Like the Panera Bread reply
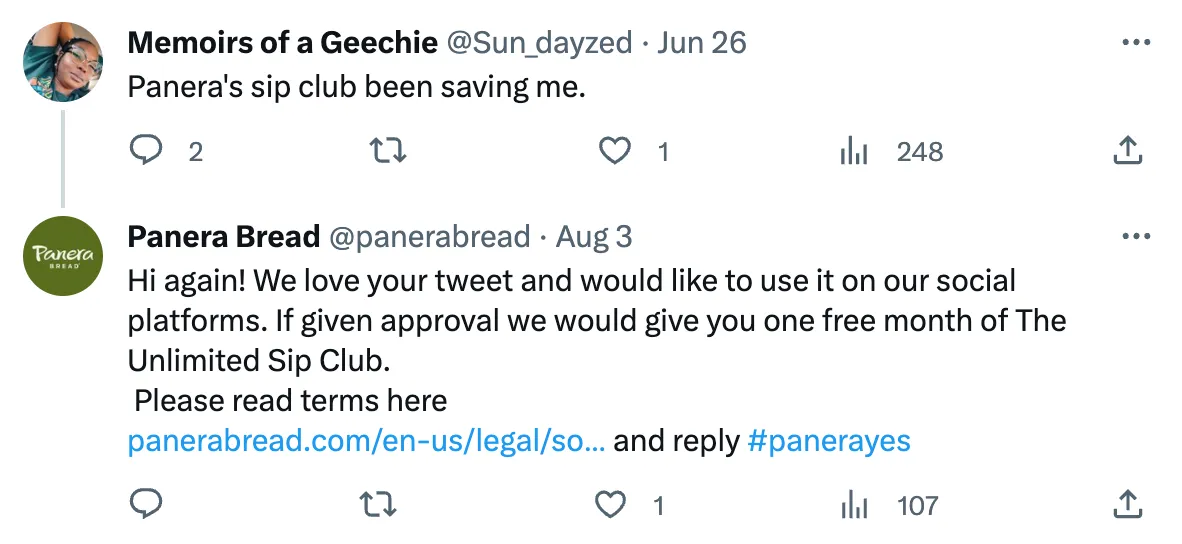Viewport: 1182px width, 544px height. click(x=611, y=505)
